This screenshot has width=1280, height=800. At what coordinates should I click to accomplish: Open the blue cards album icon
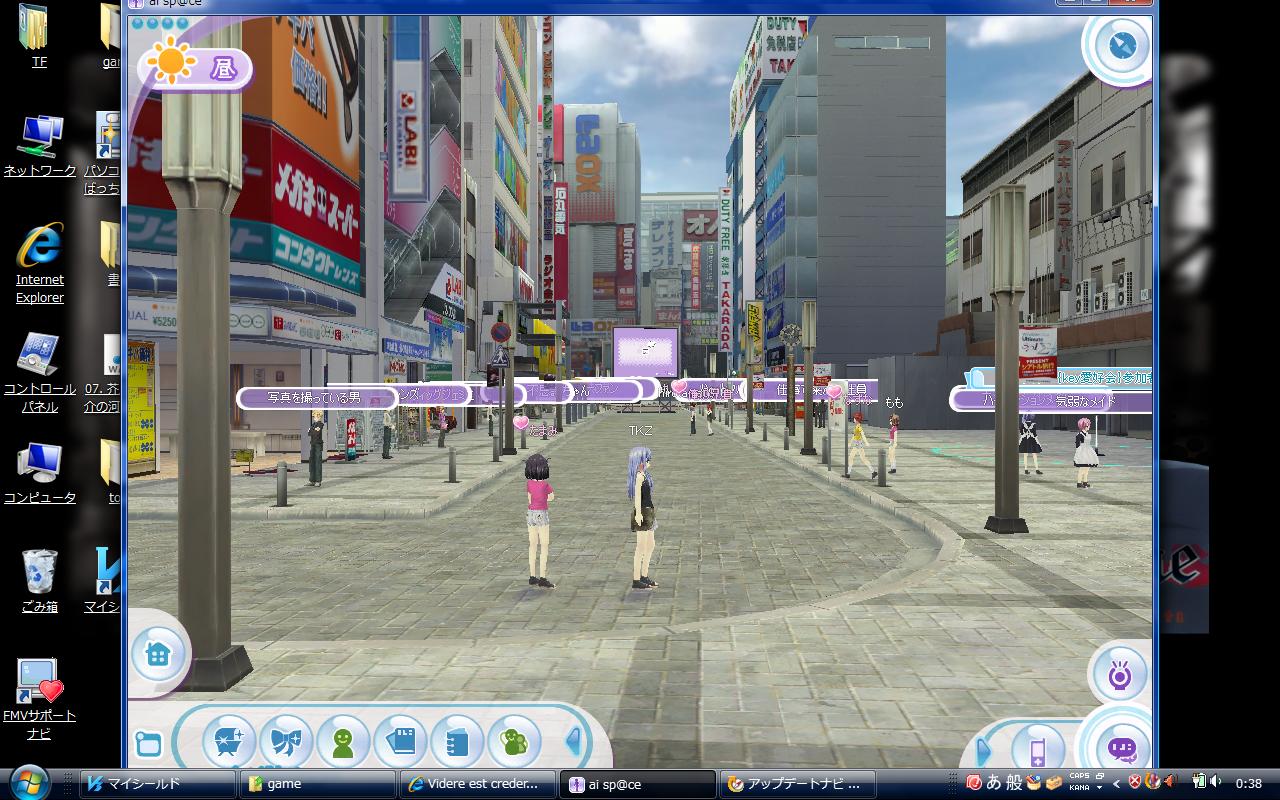click(400, 743)
